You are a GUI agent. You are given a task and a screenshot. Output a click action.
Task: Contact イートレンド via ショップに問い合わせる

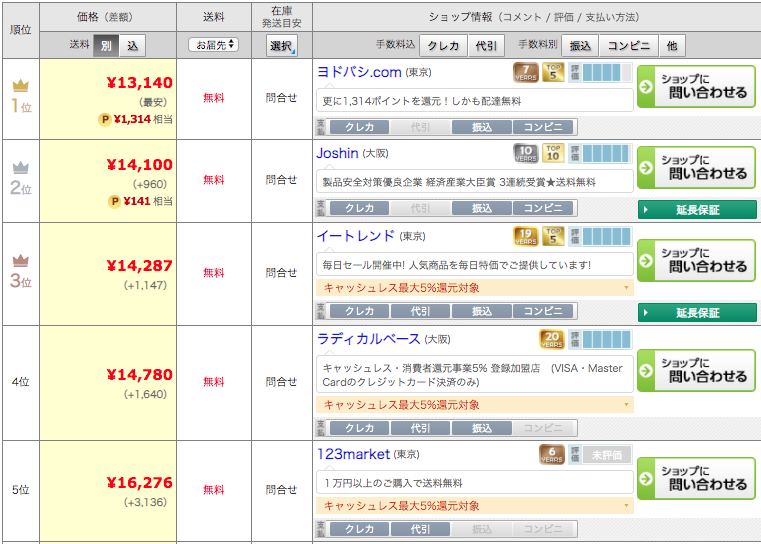[696, 260]
